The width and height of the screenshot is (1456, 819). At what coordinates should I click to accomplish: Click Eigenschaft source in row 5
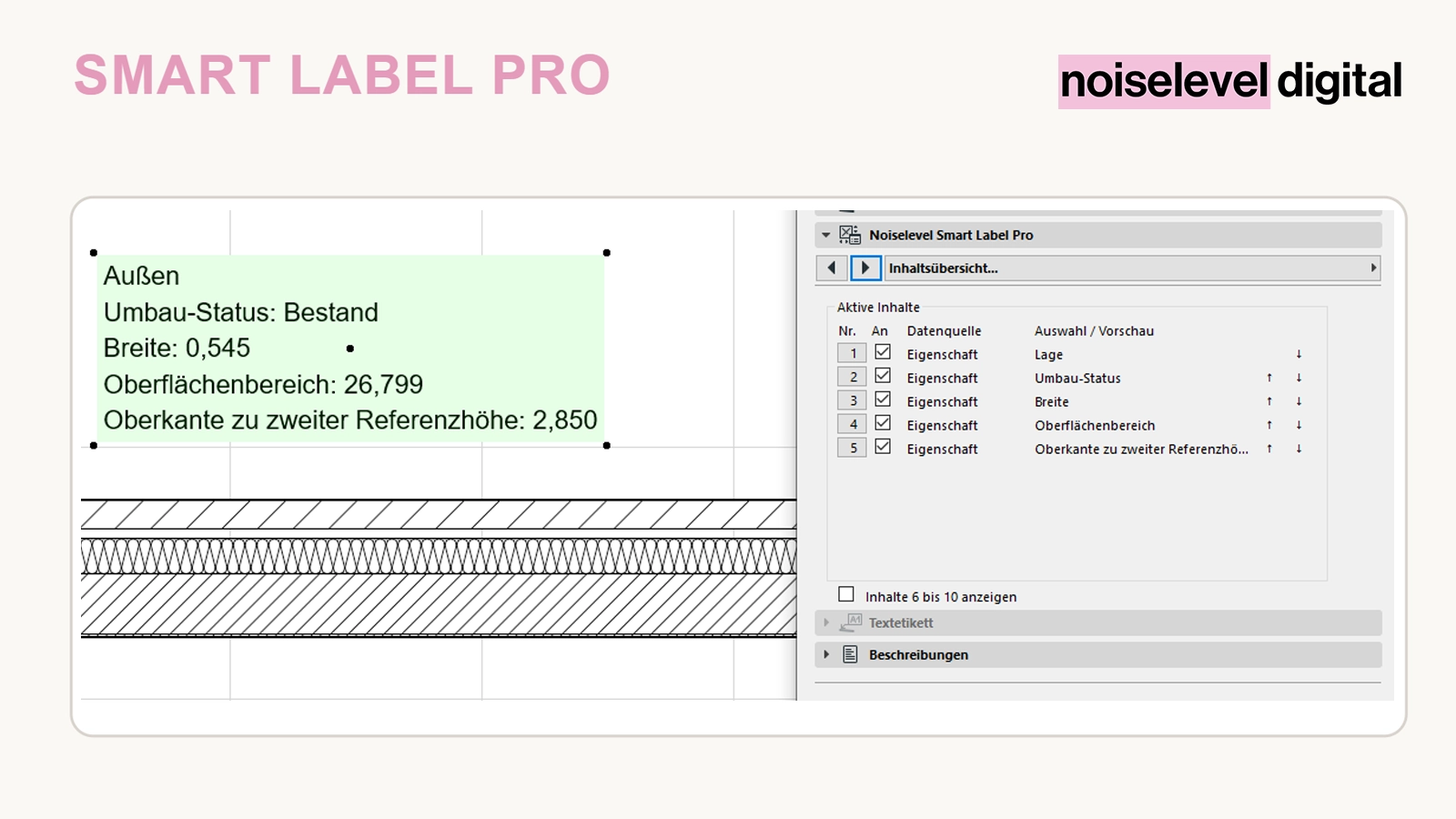[x=942, y=450]
